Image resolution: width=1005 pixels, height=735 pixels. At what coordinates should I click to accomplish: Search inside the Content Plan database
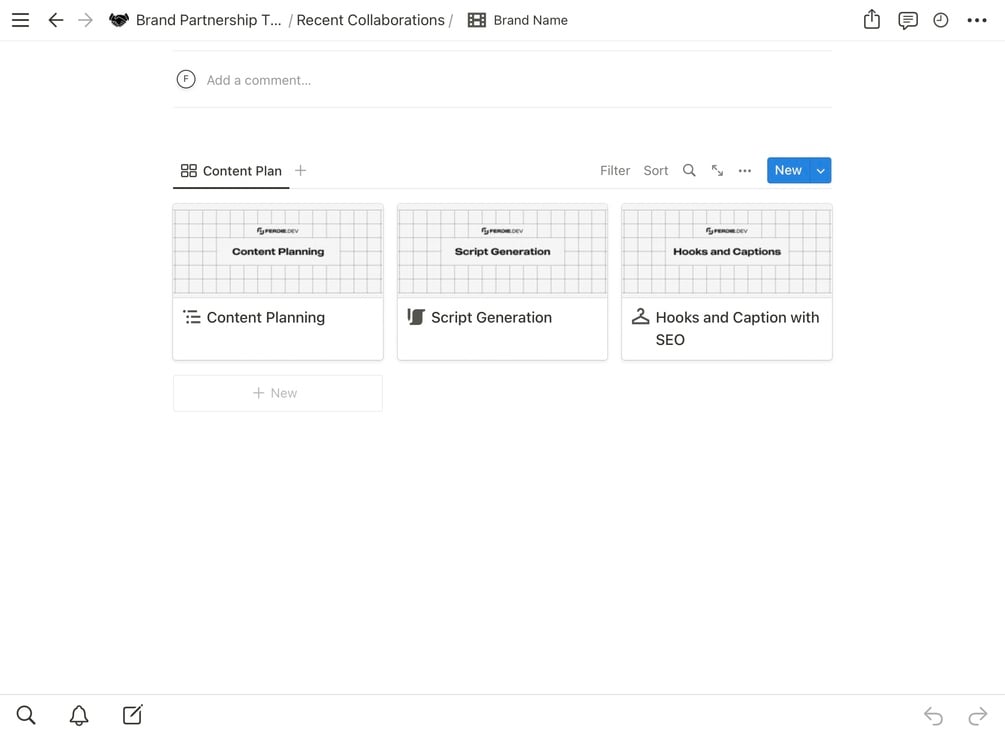[689, 171]
